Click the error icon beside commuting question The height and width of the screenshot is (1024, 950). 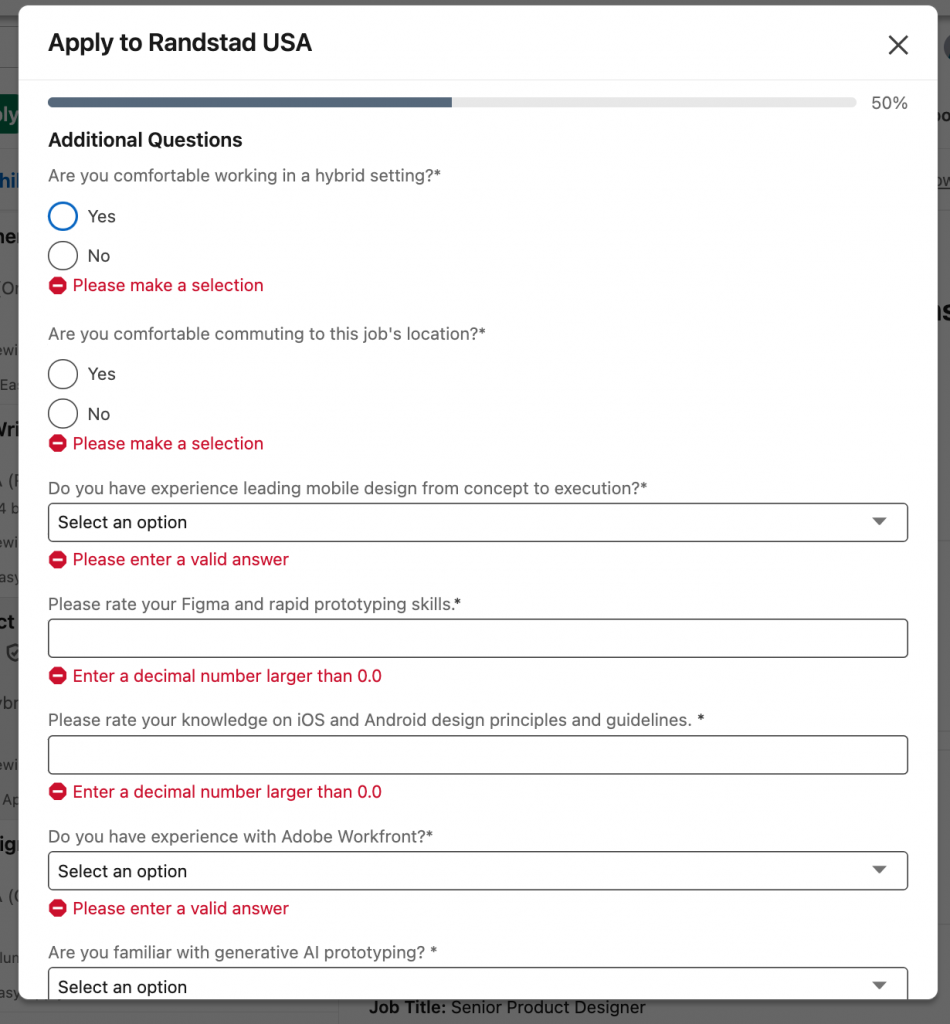tap(58, 443)
